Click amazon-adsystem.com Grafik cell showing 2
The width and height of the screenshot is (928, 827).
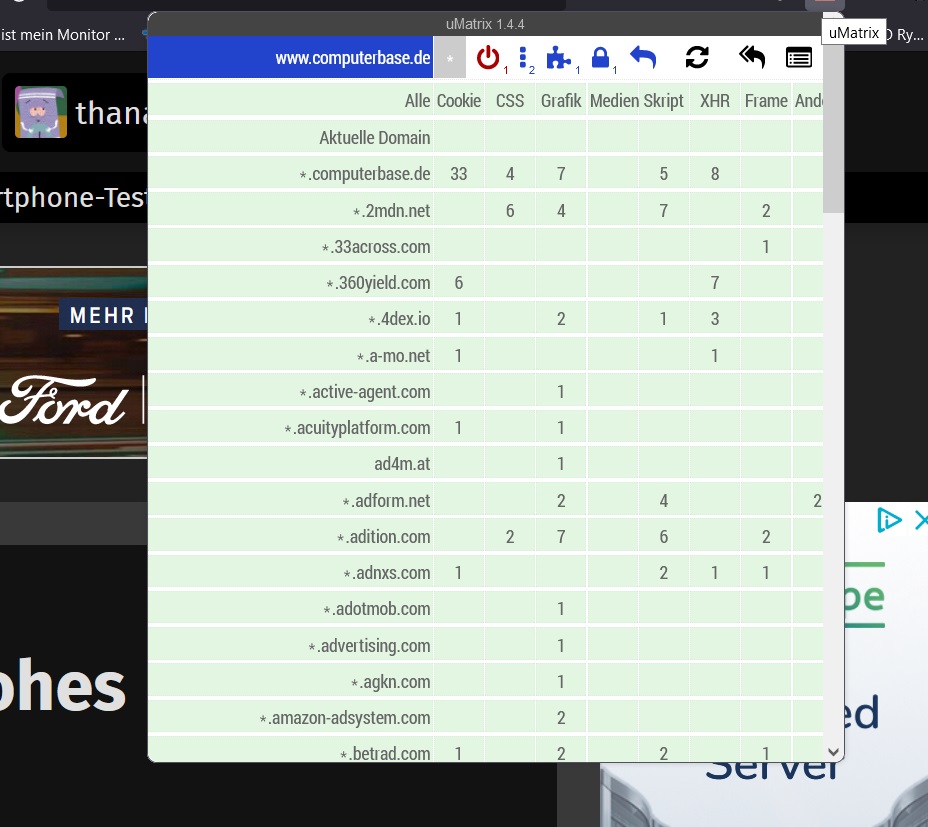pos(561,717)
